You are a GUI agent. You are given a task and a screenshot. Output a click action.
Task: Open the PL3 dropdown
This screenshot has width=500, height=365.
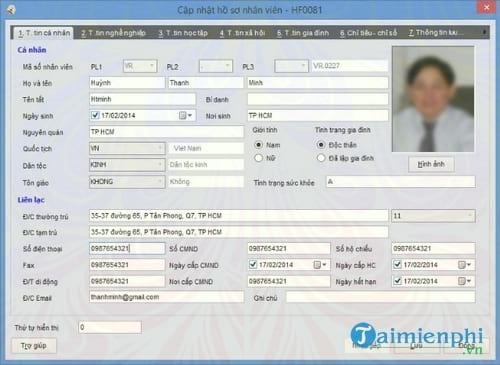point(291,66)
